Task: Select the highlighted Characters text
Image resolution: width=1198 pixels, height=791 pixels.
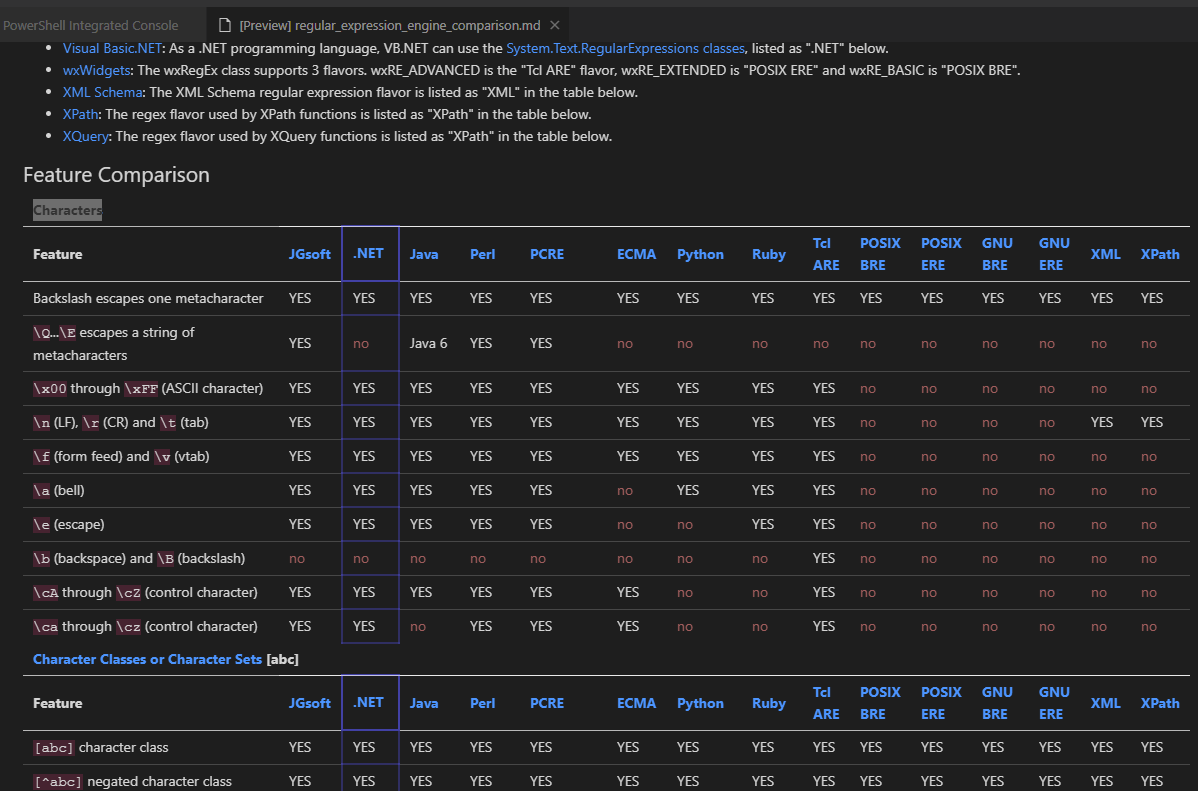Action: click(67, 210)
